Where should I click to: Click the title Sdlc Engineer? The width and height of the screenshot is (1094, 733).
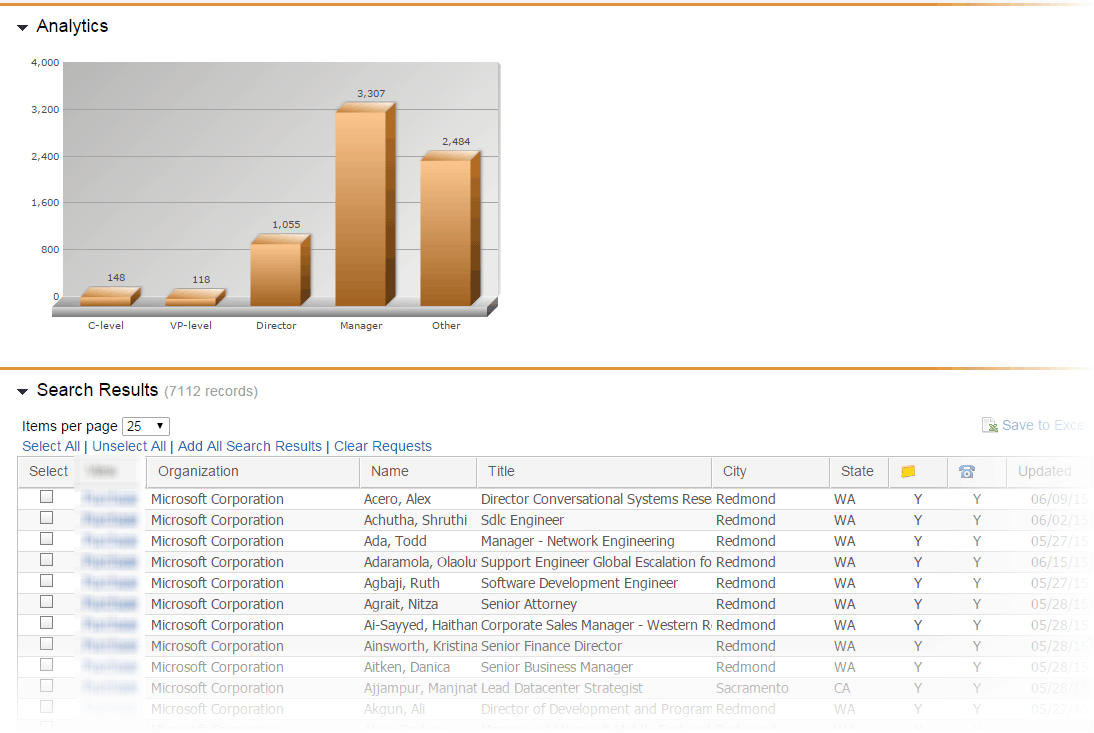click(x=522, y=520)
